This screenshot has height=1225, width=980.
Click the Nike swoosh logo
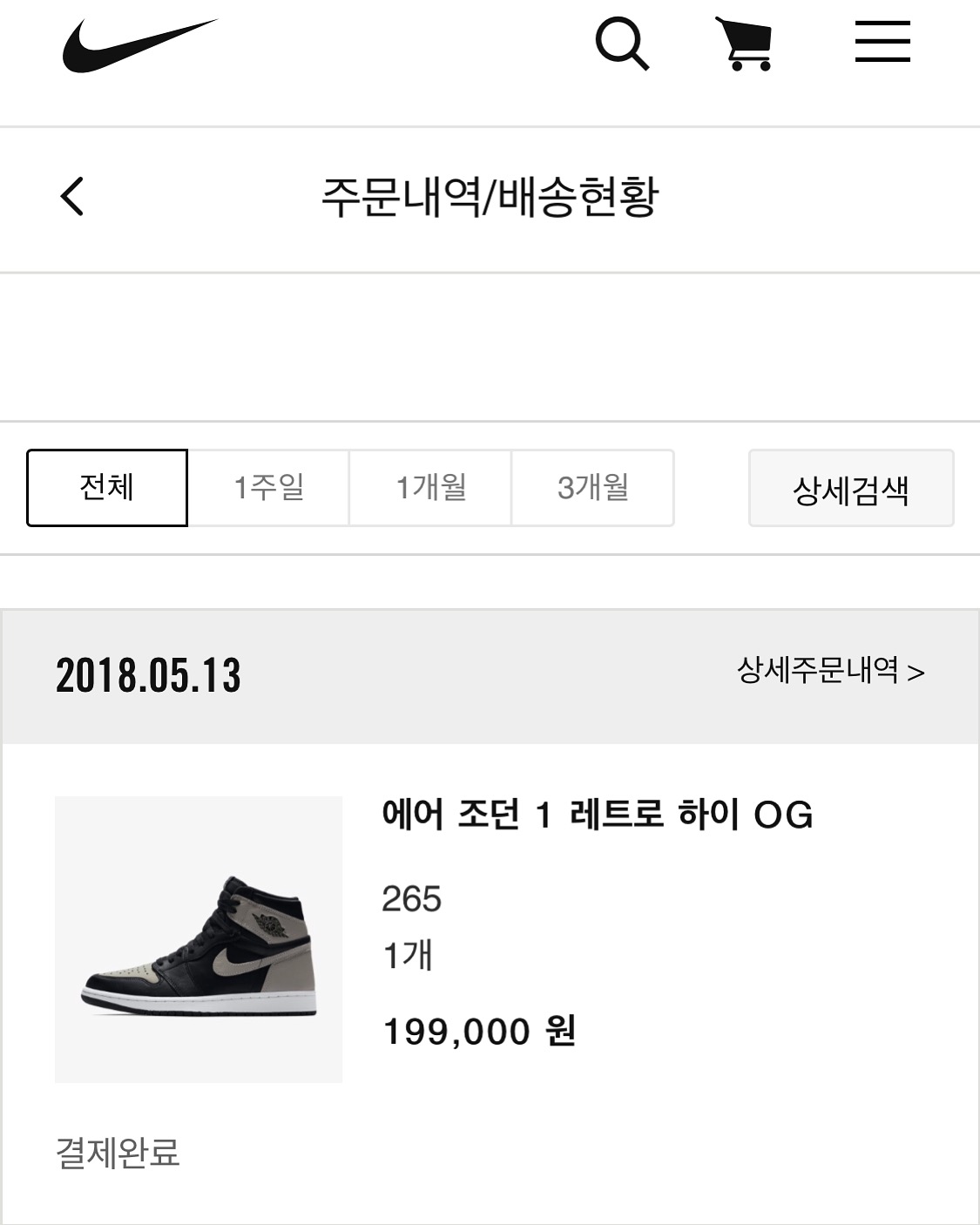pyautogui.click(x=139, y=45)
